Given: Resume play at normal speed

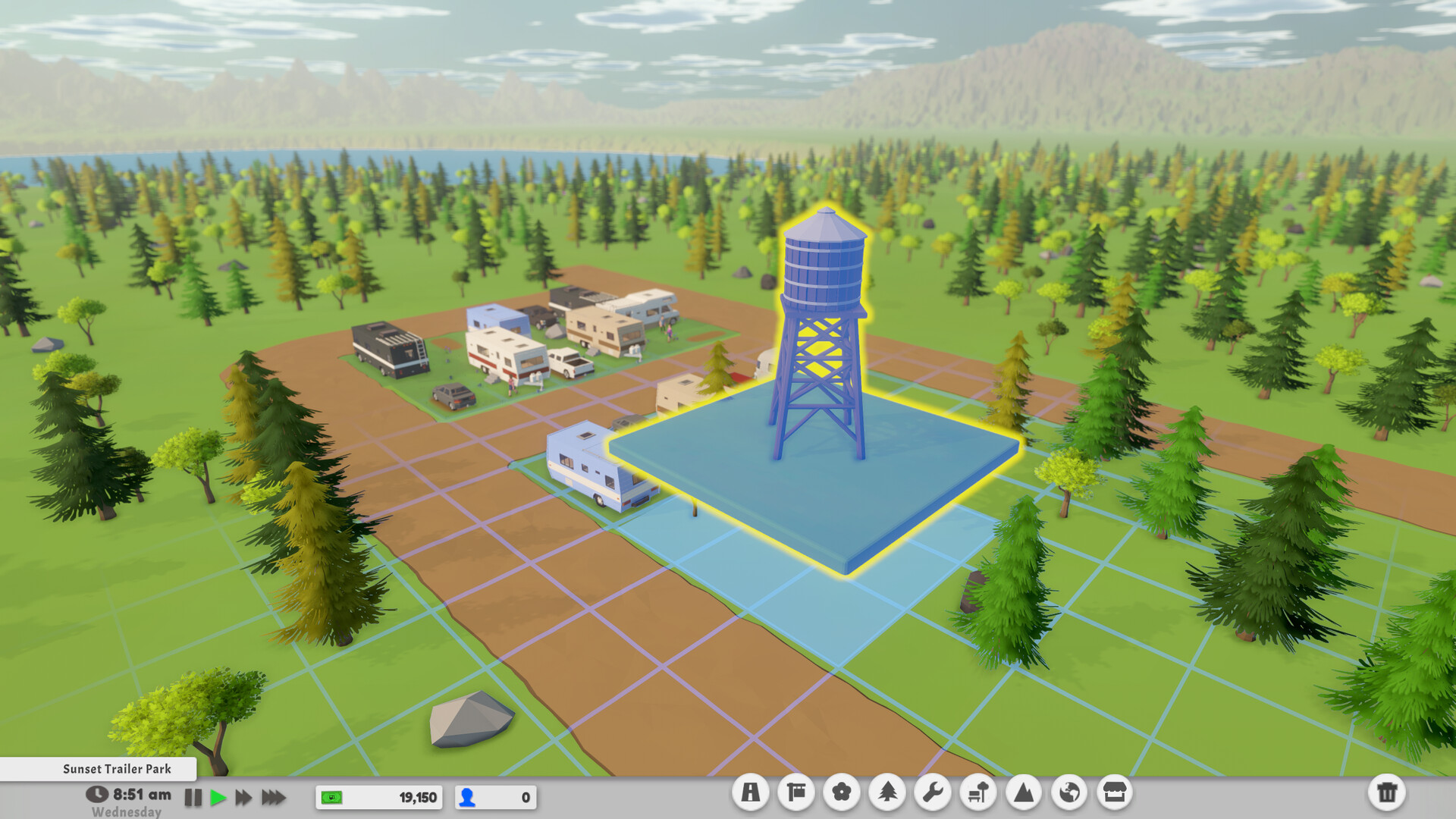Looking at the screenshot, I should [x=218, y=797].
